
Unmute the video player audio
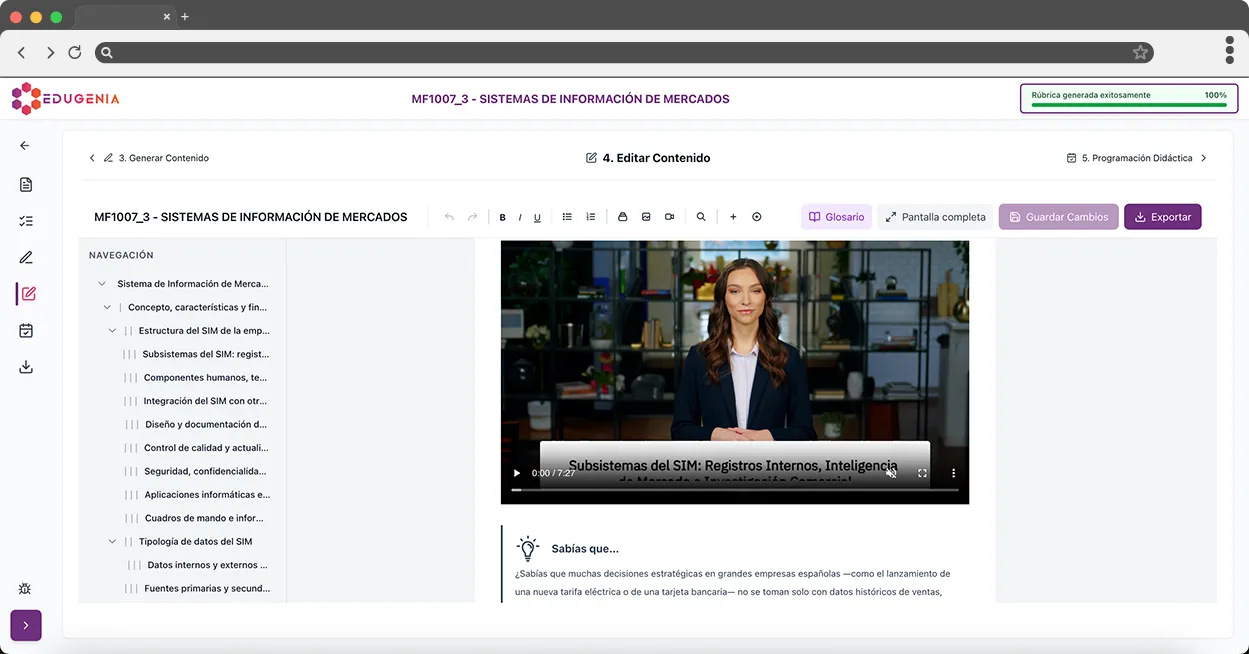pos(891,473)
